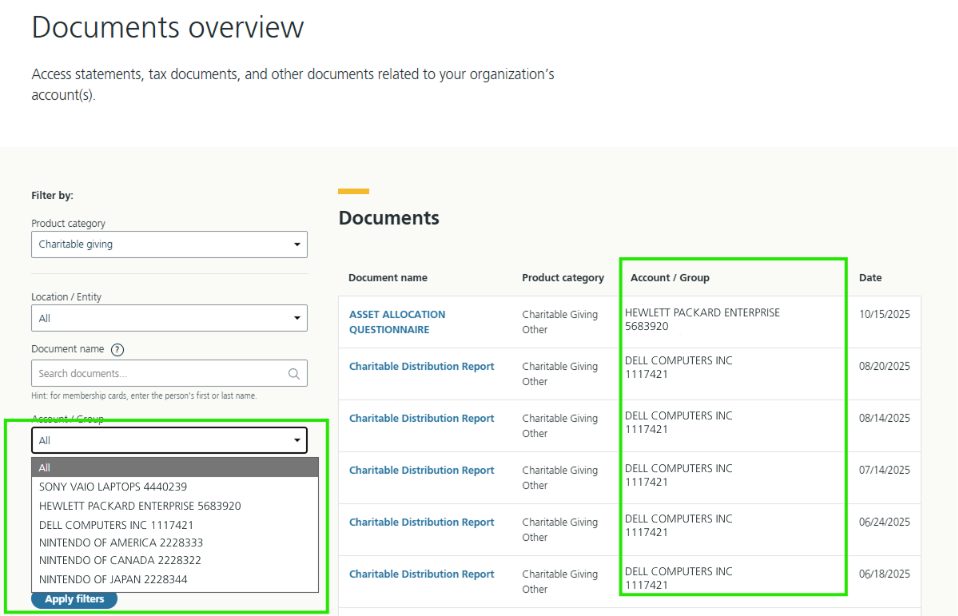
Task: Open Charitable Distribution Report dated 07/14/2025
Action: [x=422, y=471]
